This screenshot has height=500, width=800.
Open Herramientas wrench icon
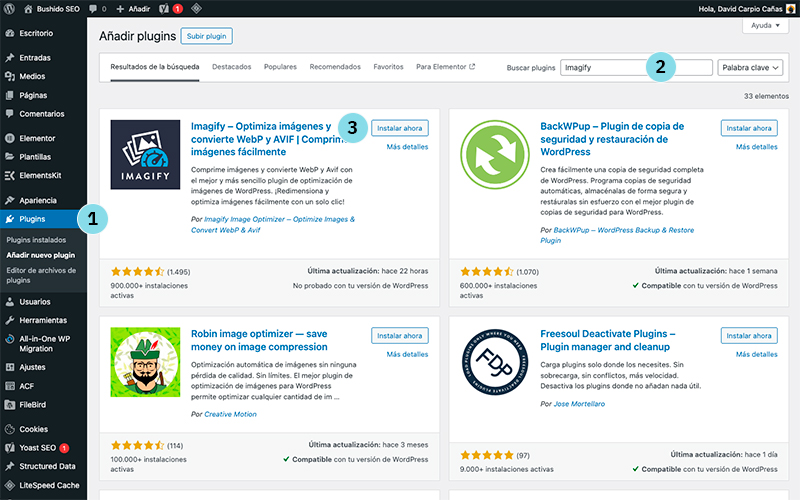(x=10, y=320)
